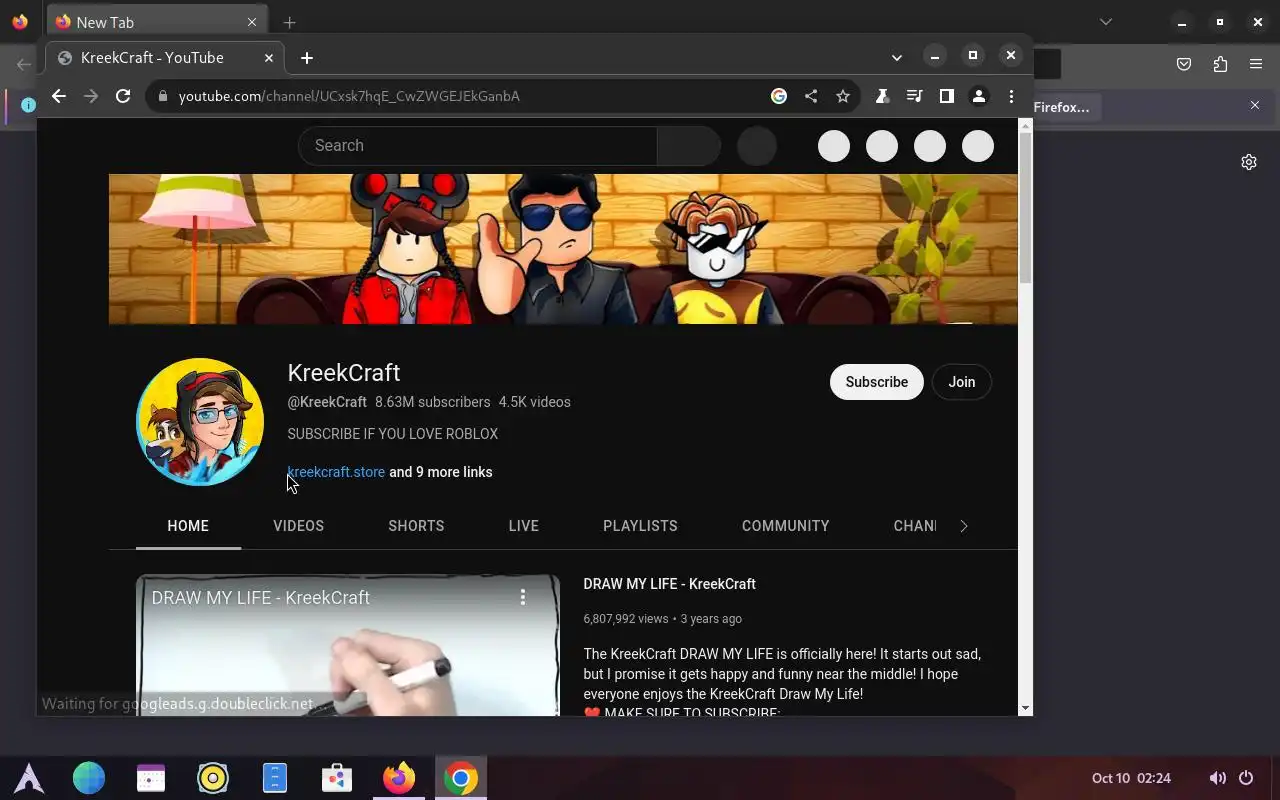Open Firefox list all tabs chevron
This screenshot has width=1280, height=800.
click(1106, 22)
